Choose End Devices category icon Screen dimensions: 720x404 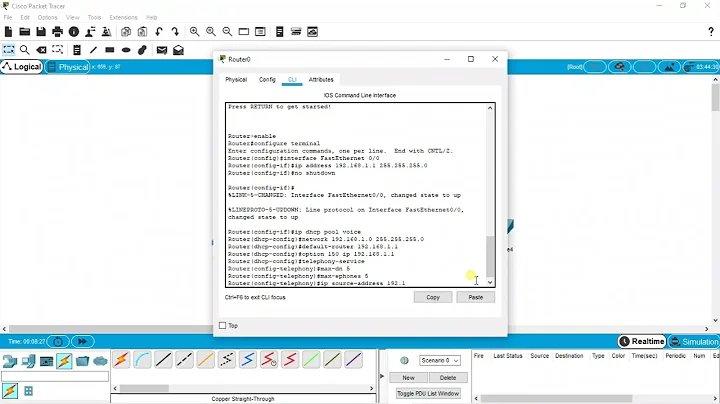point(28,361)
